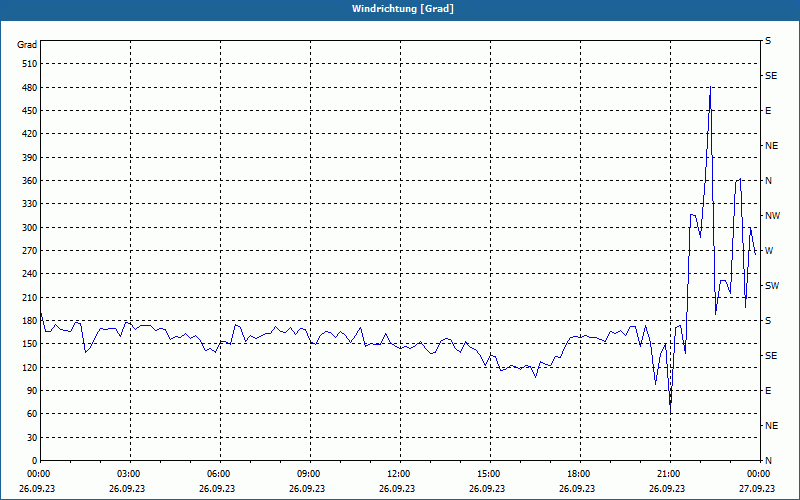Screen dimensions: 800x500
Task: Select the 06:00 time axis label
Action: tap(219, 474)
